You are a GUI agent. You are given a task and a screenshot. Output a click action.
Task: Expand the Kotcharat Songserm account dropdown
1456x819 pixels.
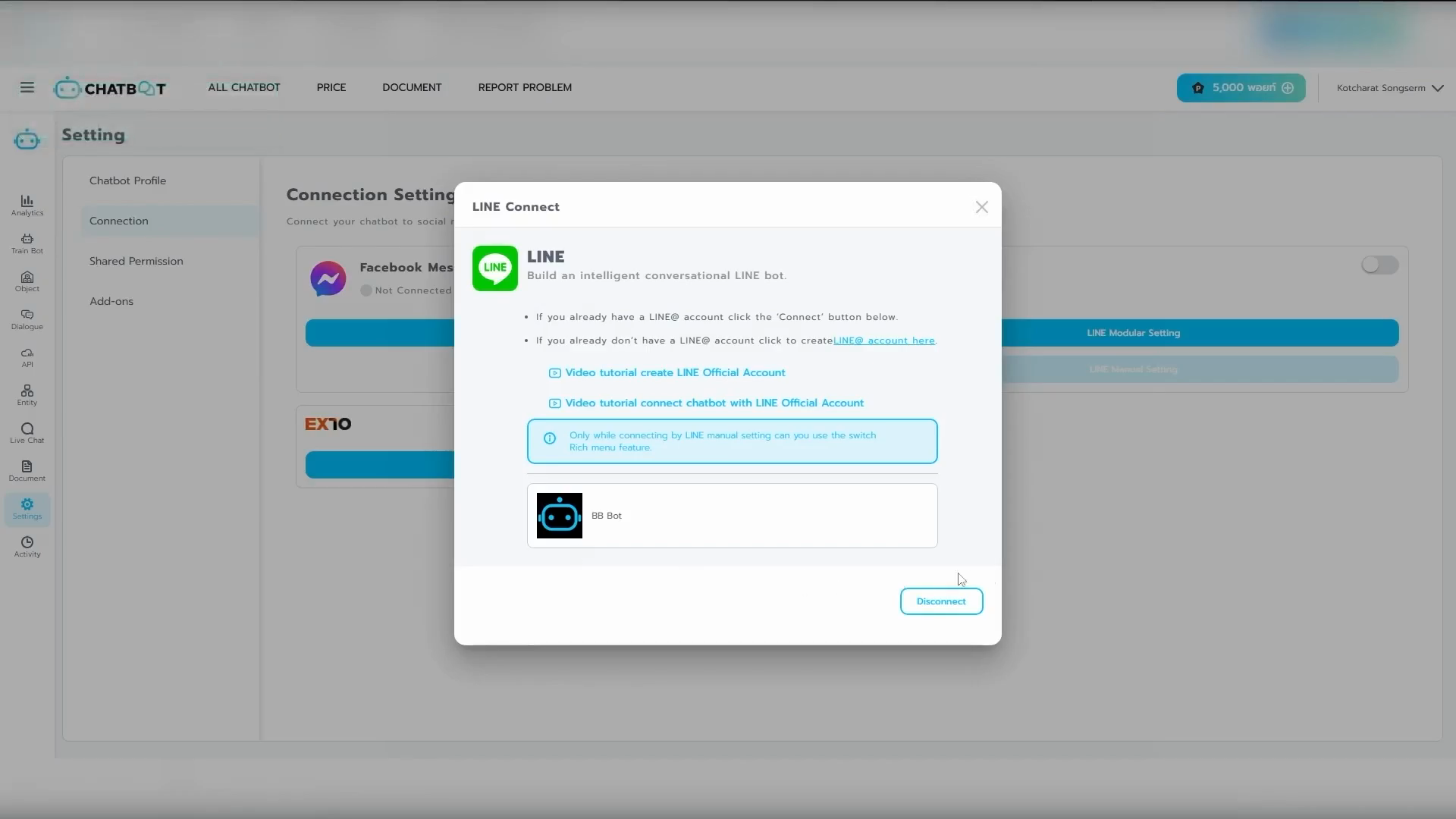coord(1389,88)
